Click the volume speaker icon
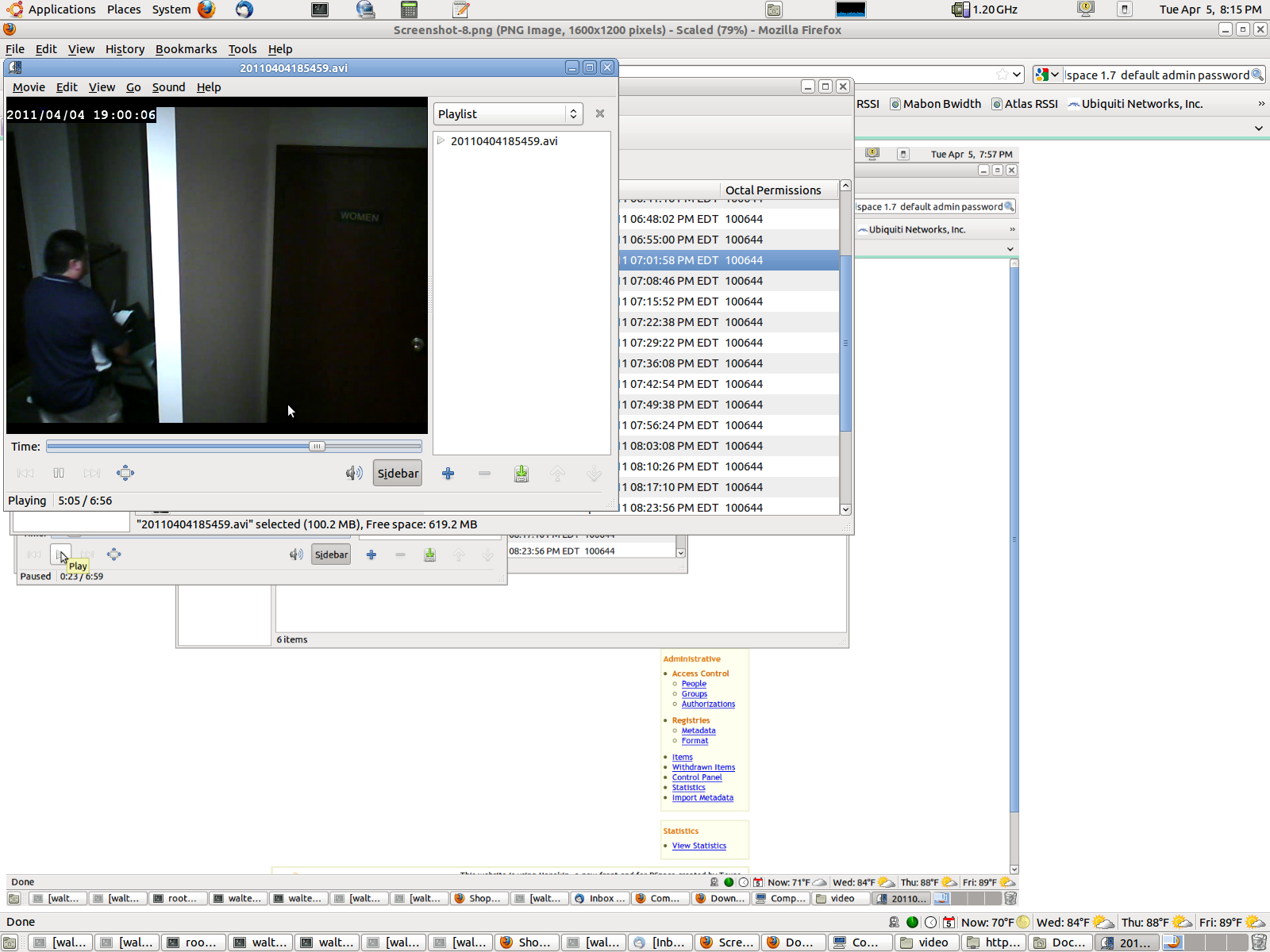 354,474
